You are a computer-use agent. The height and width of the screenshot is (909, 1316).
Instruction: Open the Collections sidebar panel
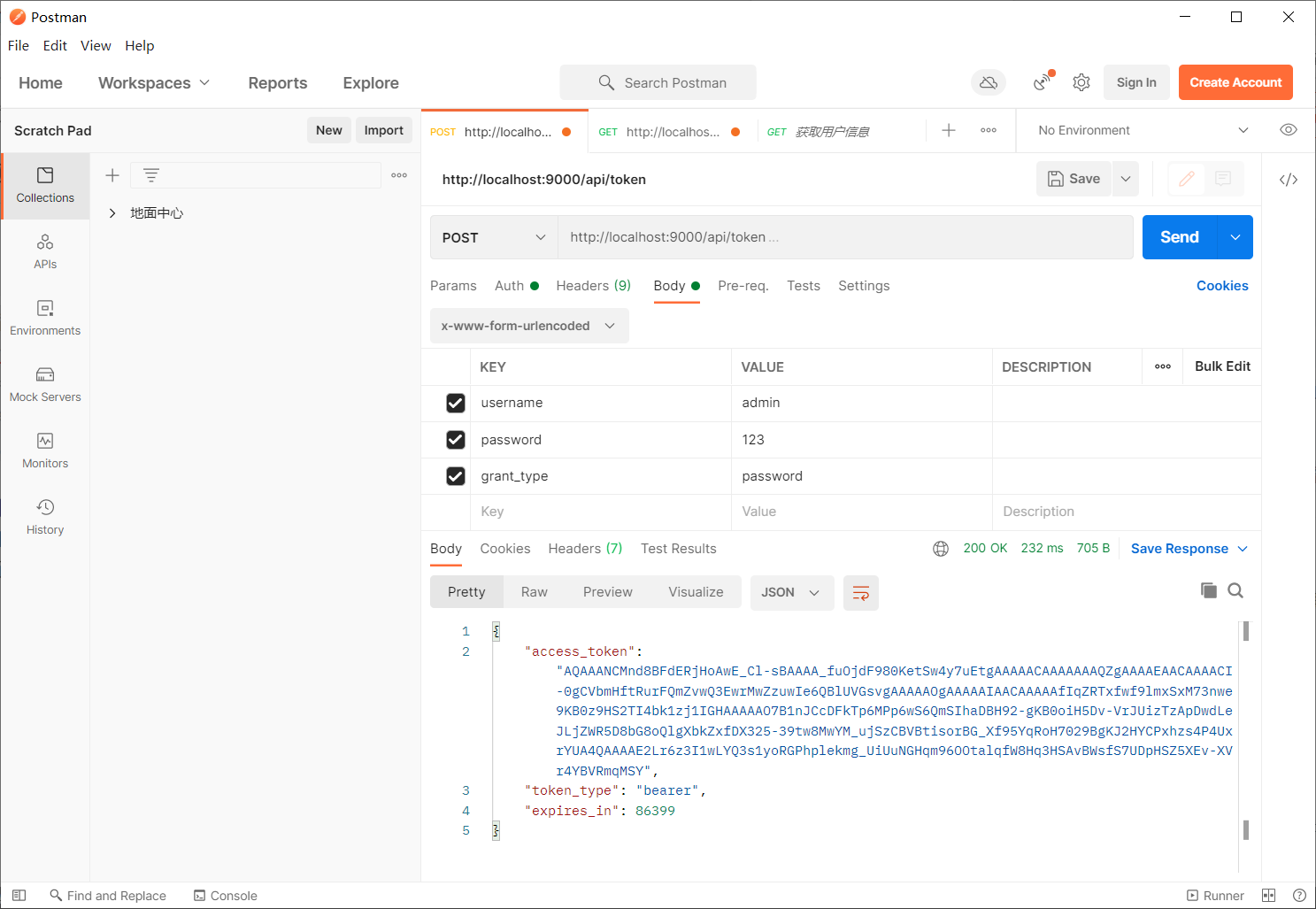tap(45, 186)
